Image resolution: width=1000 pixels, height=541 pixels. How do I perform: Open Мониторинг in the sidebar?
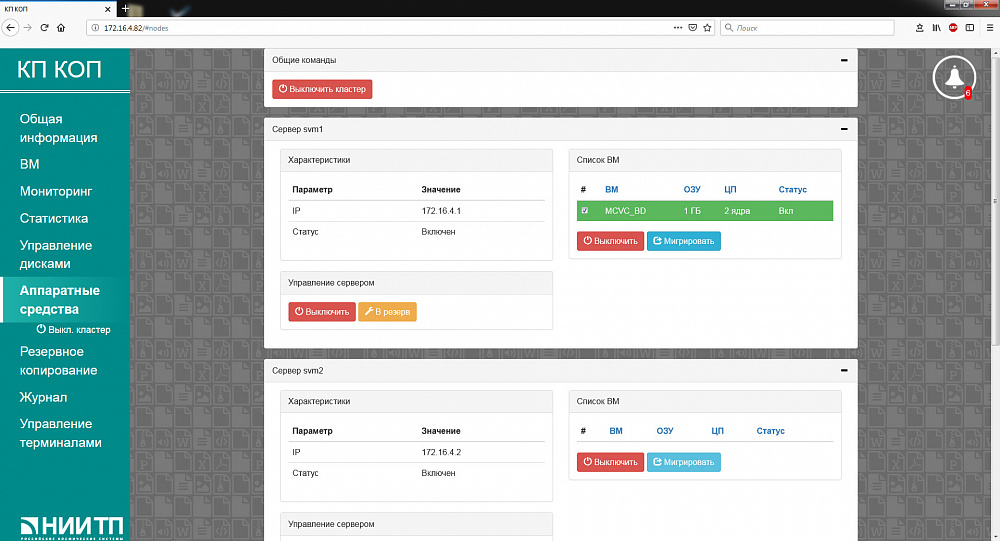coord(56,191)
